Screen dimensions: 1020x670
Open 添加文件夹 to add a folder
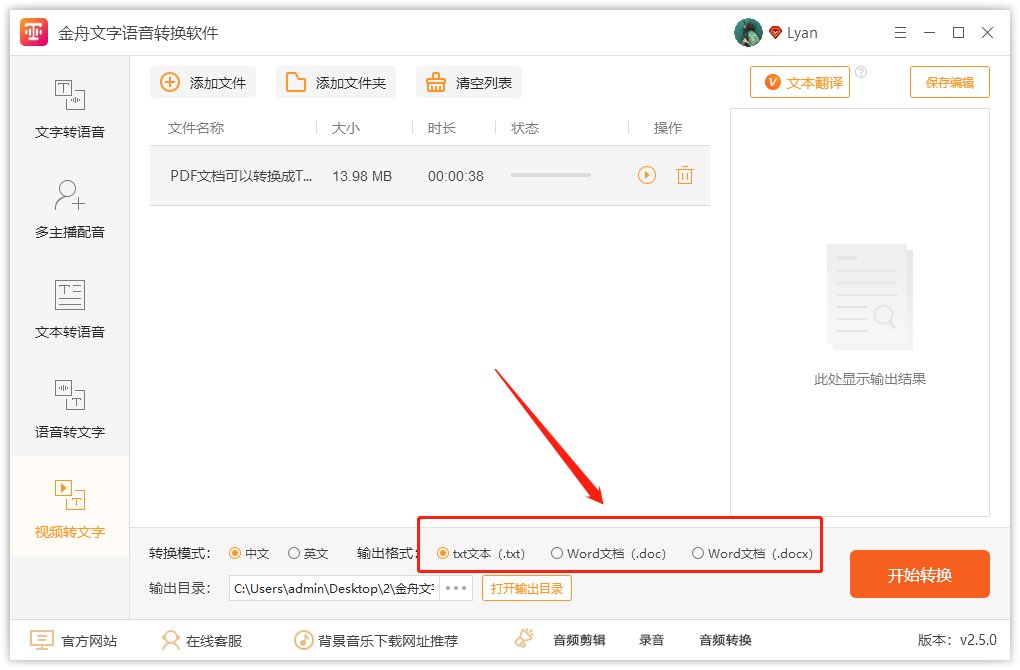335,82
